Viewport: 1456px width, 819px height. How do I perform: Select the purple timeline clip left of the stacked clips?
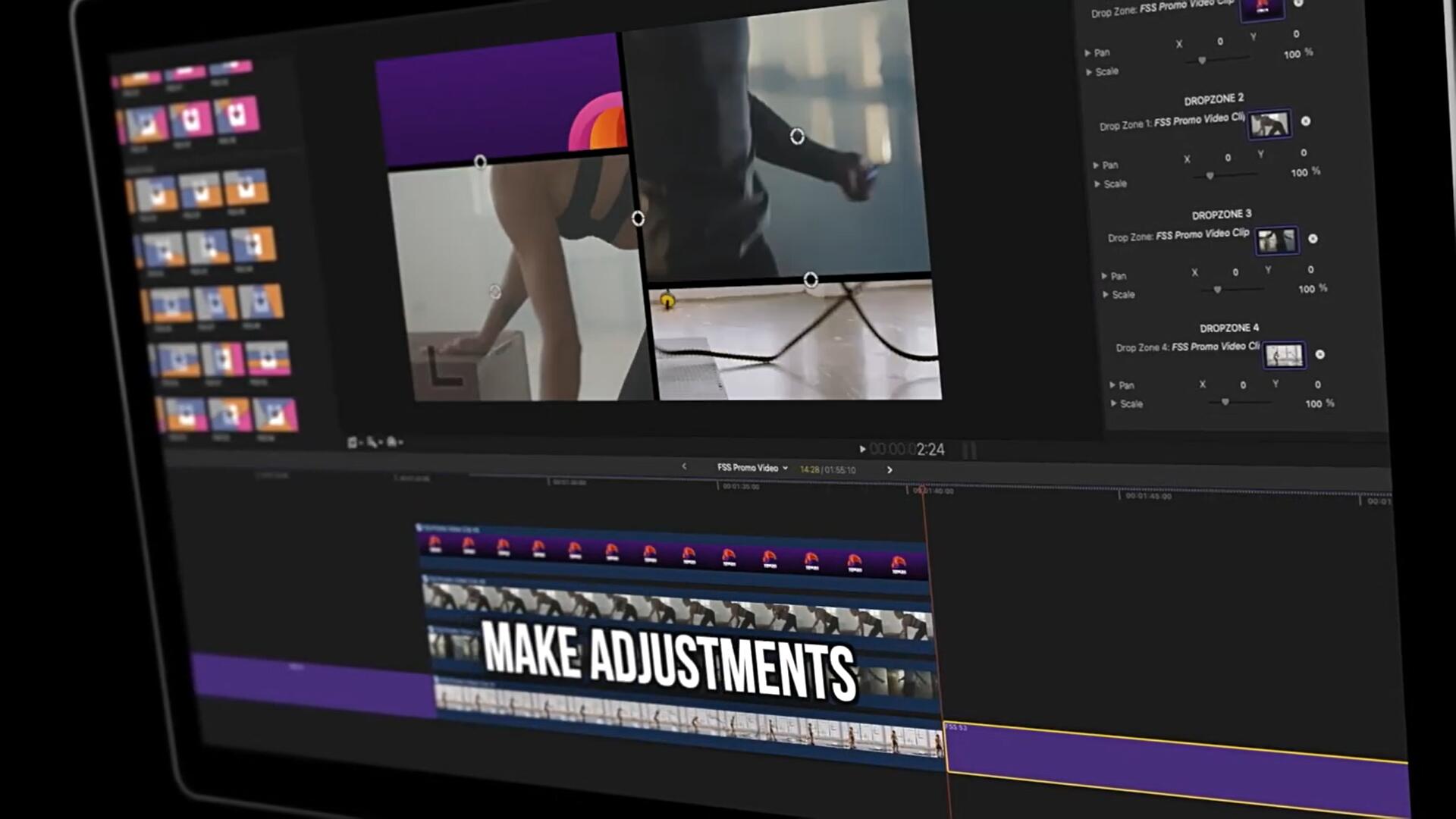pyautogui.click(x=312, y=684)
